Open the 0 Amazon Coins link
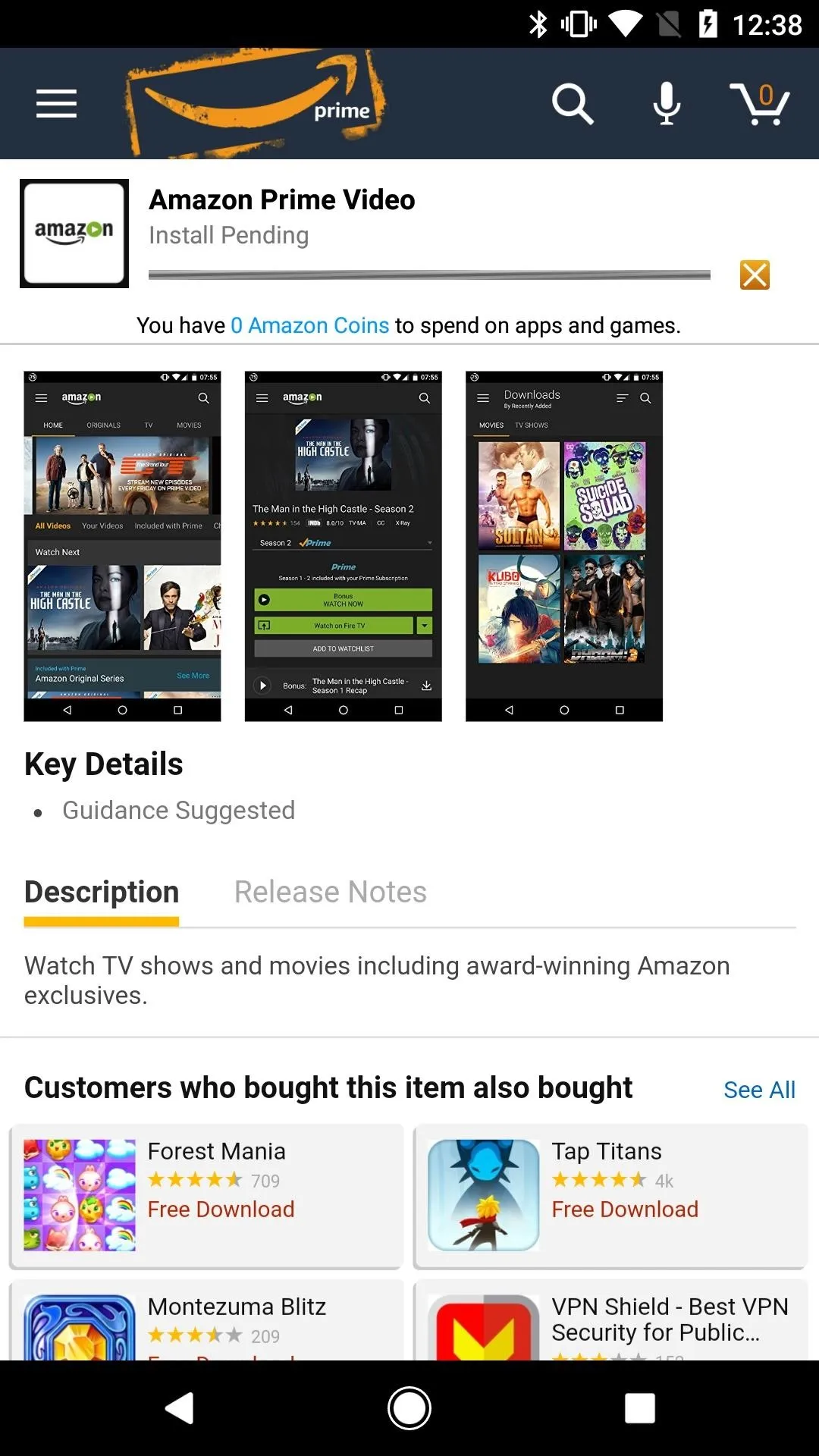This screenshot has height=1456, width=819. tap(309, 325)
